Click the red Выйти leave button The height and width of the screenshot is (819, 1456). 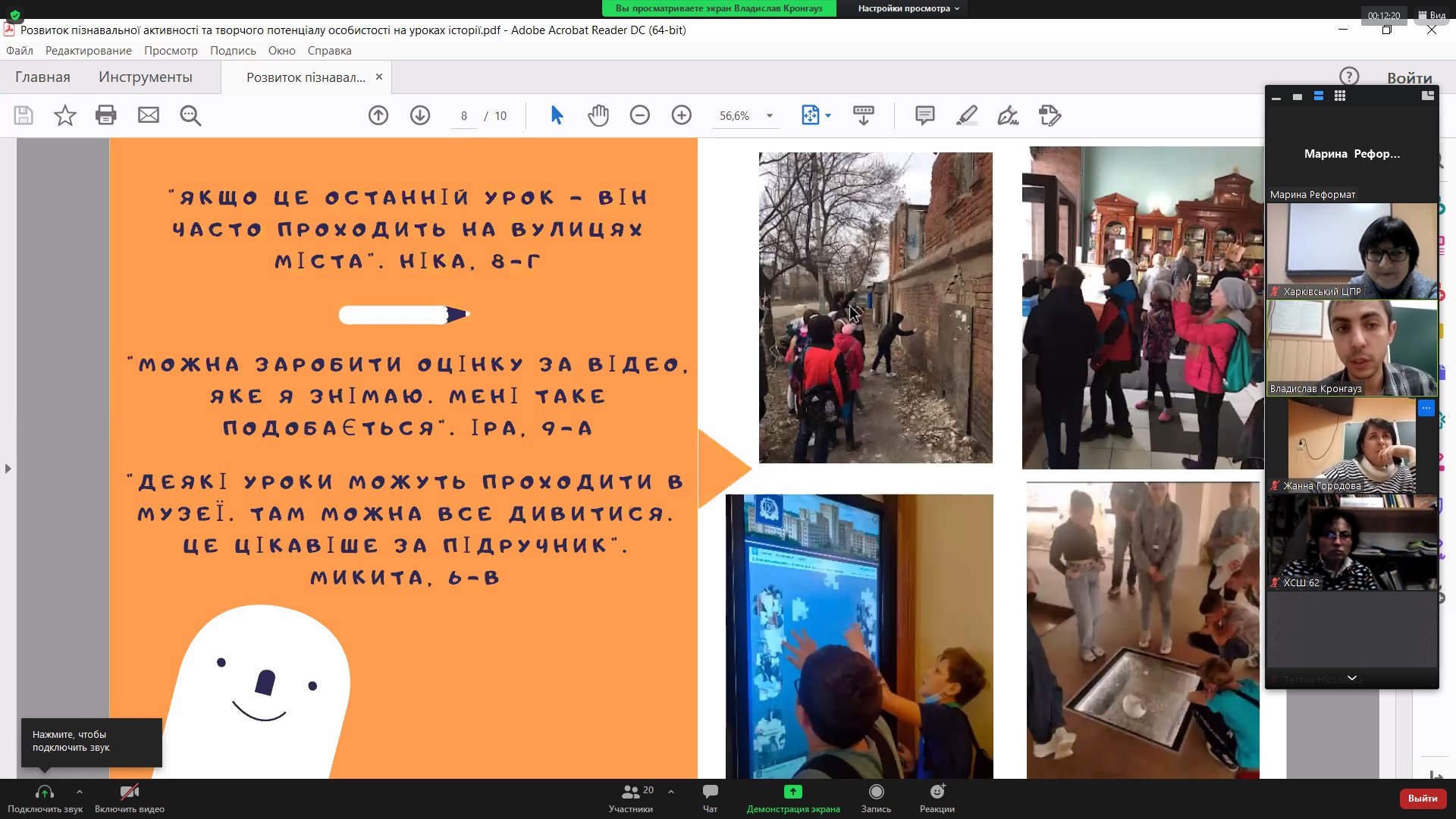(1422, 799)
